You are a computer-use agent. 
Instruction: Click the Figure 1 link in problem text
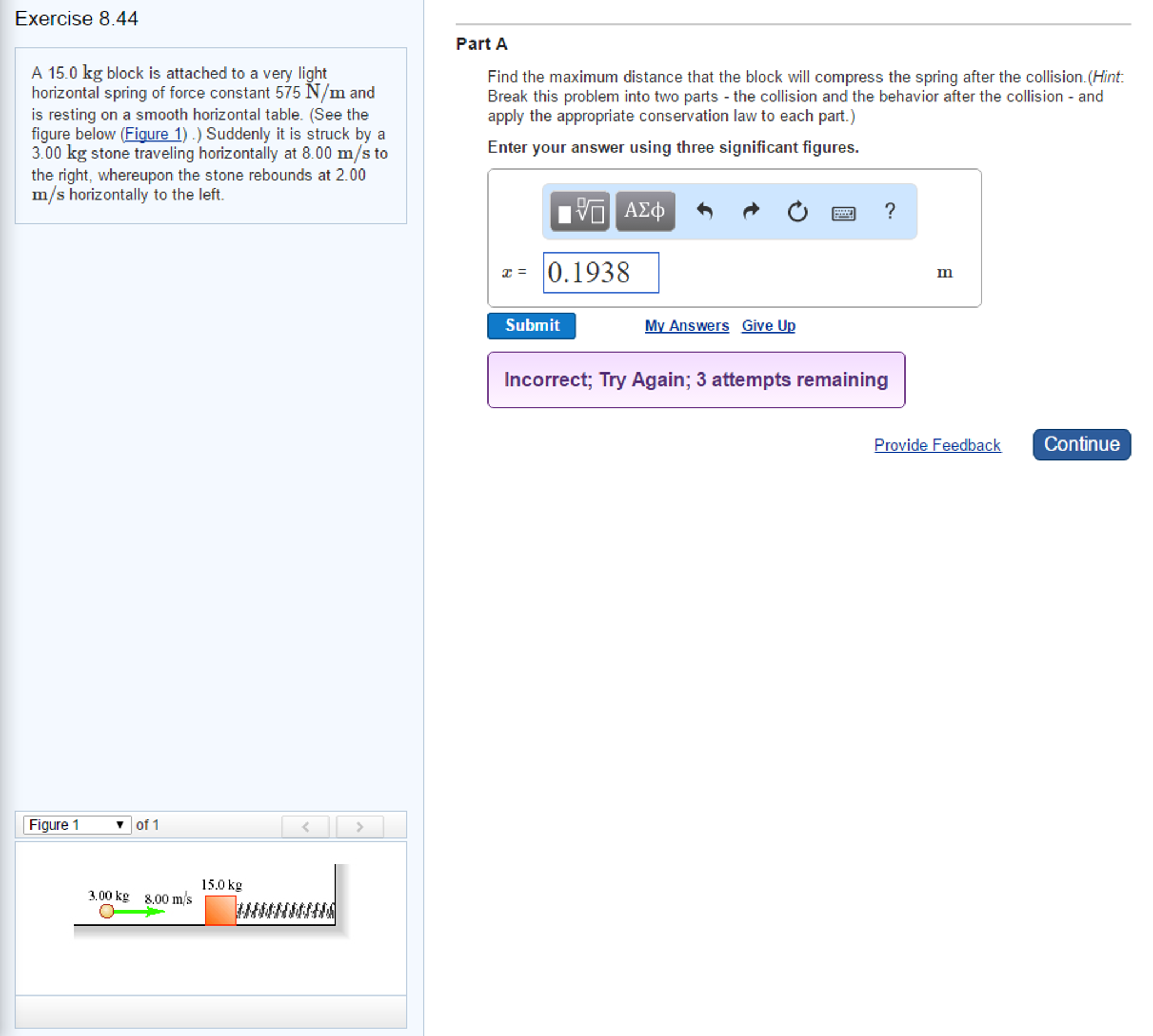pos(153,134)
